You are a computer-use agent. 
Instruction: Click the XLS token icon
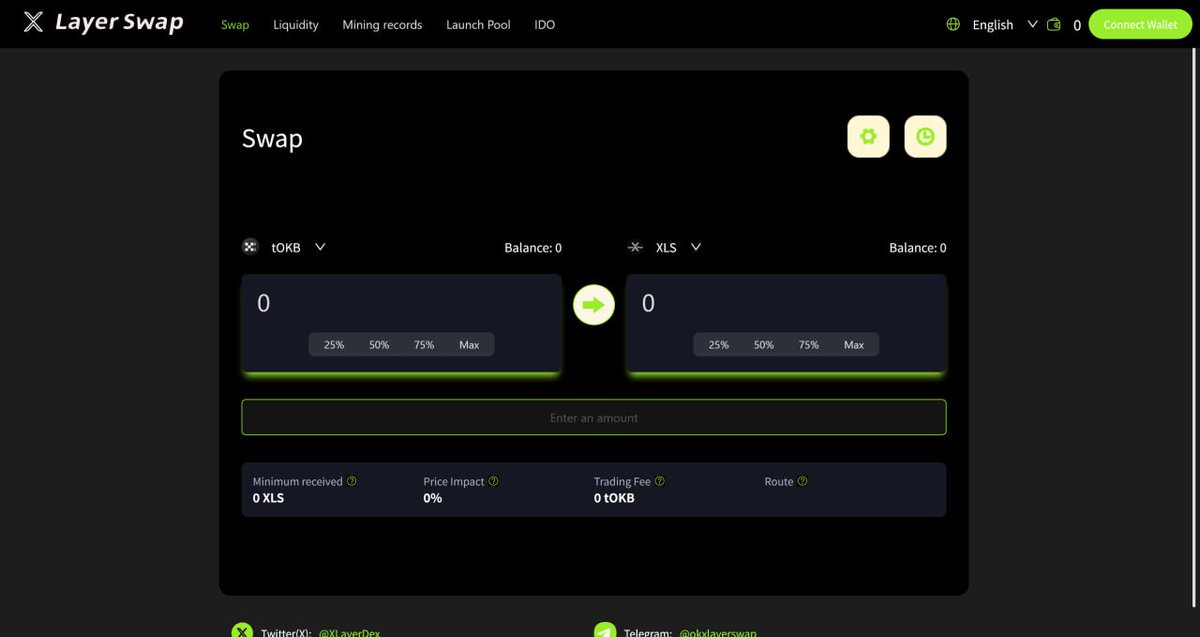pyautogui.click(x=635, y=247)
